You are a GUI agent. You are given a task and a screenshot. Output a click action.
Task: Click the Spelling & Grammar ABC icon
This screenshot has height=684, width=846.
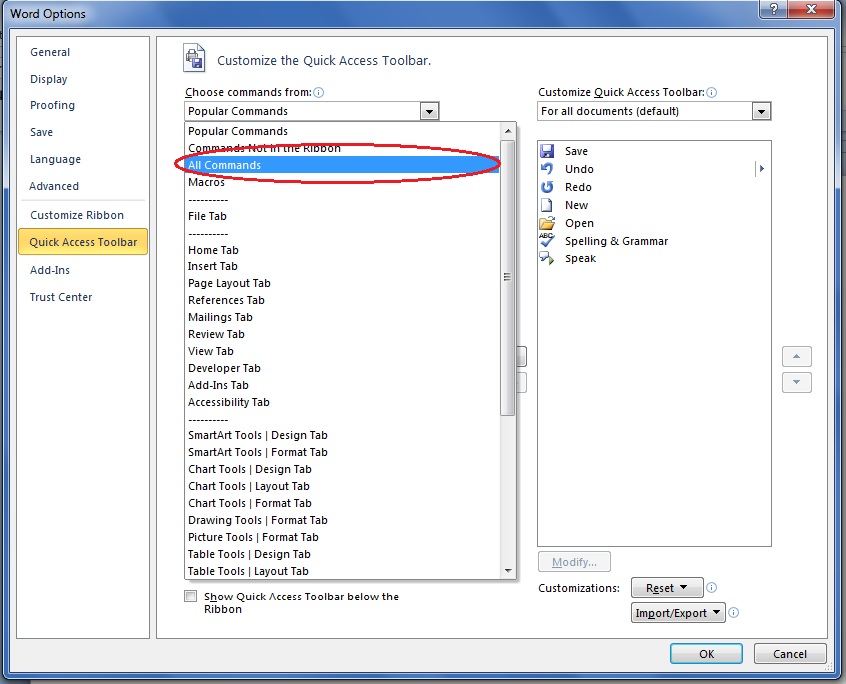click(545, 241)
